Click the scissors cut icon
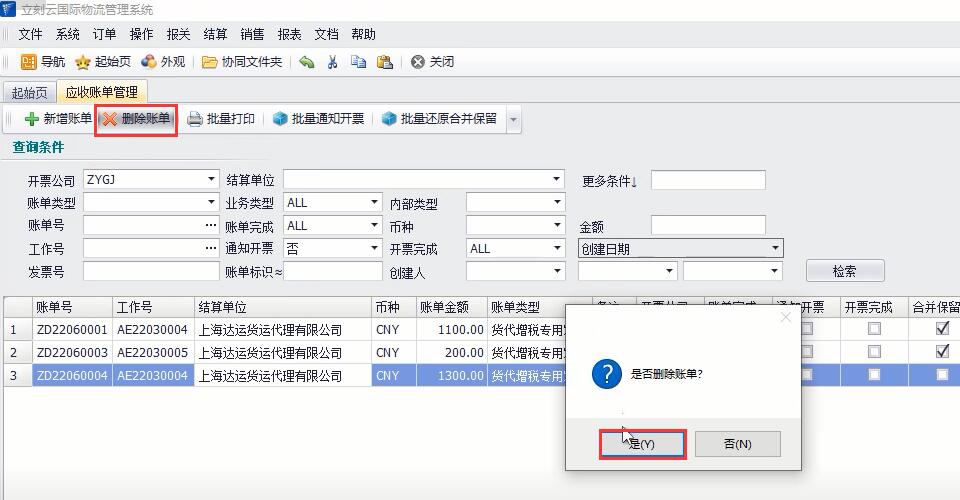The width and height of the screenshot is (960, 500). (333, 62)
